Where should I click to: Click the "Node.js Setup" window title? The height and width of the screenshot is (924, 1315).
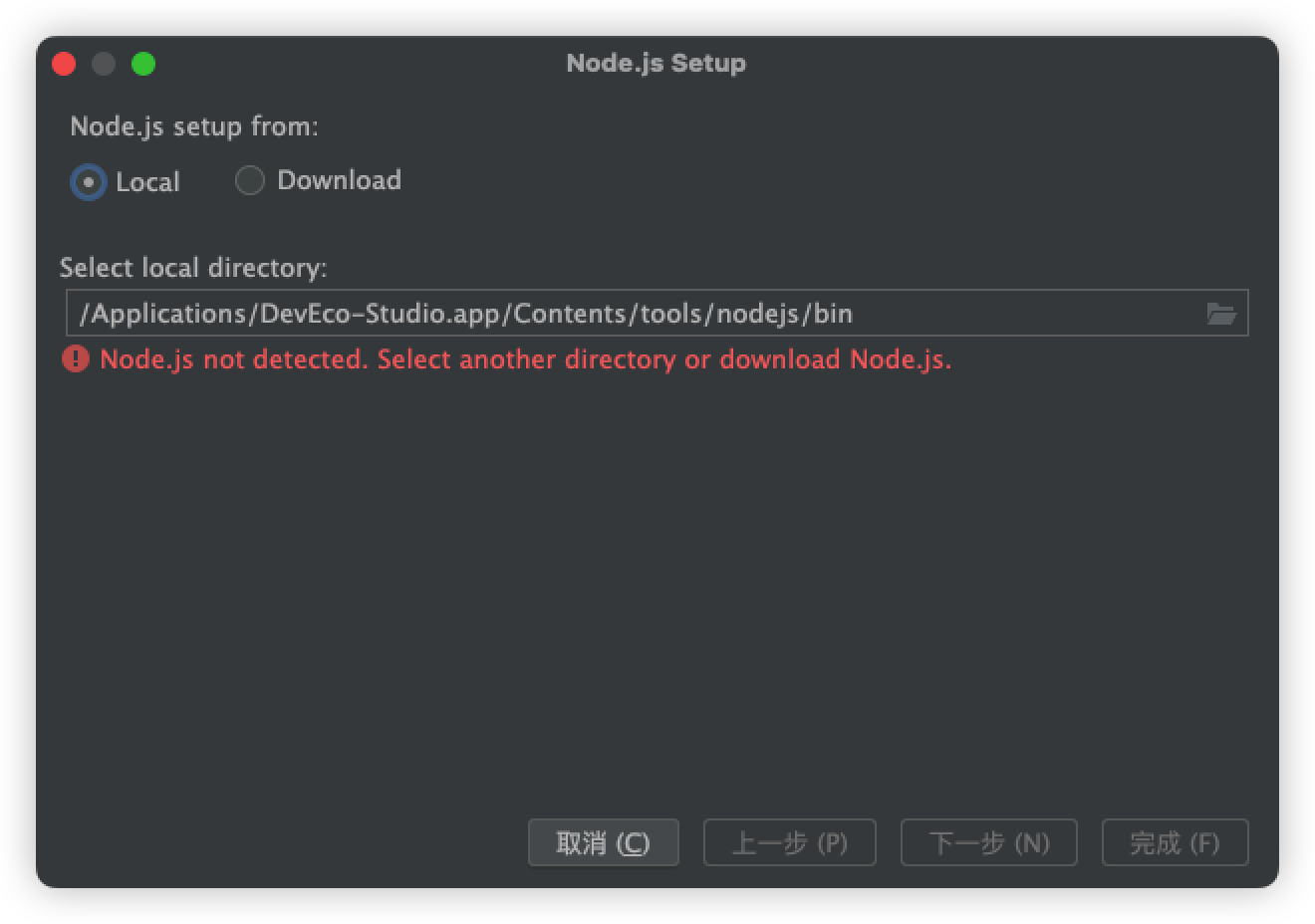point(656,63)
